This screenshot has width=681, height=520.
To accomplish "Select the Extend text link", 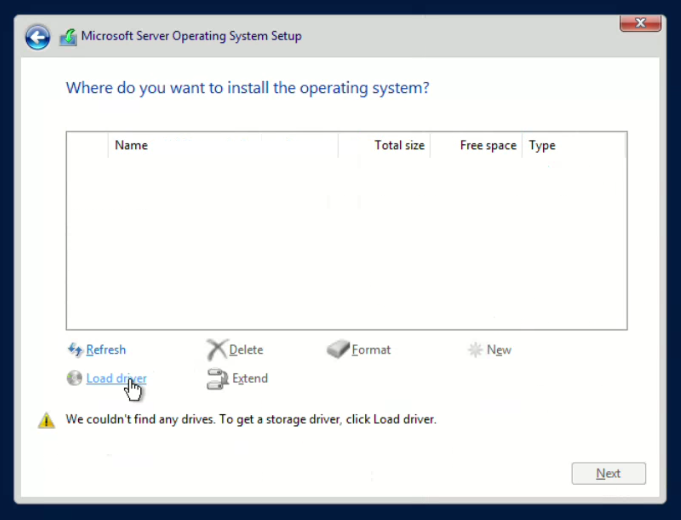I will pyautogui.click(x=250, y=379).
